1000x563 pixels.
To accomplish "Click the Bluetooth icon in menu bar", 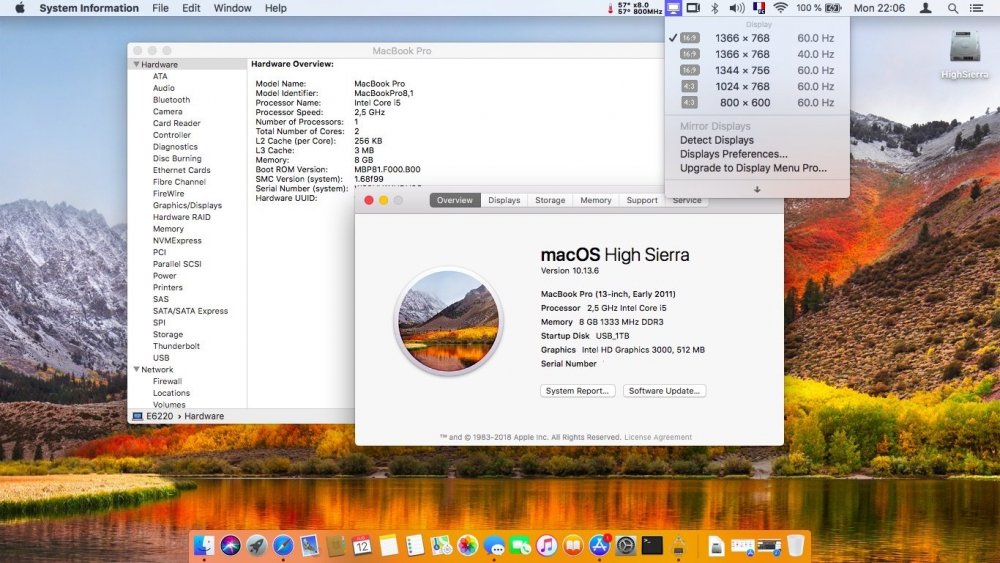I will click(x=715, y=8).
